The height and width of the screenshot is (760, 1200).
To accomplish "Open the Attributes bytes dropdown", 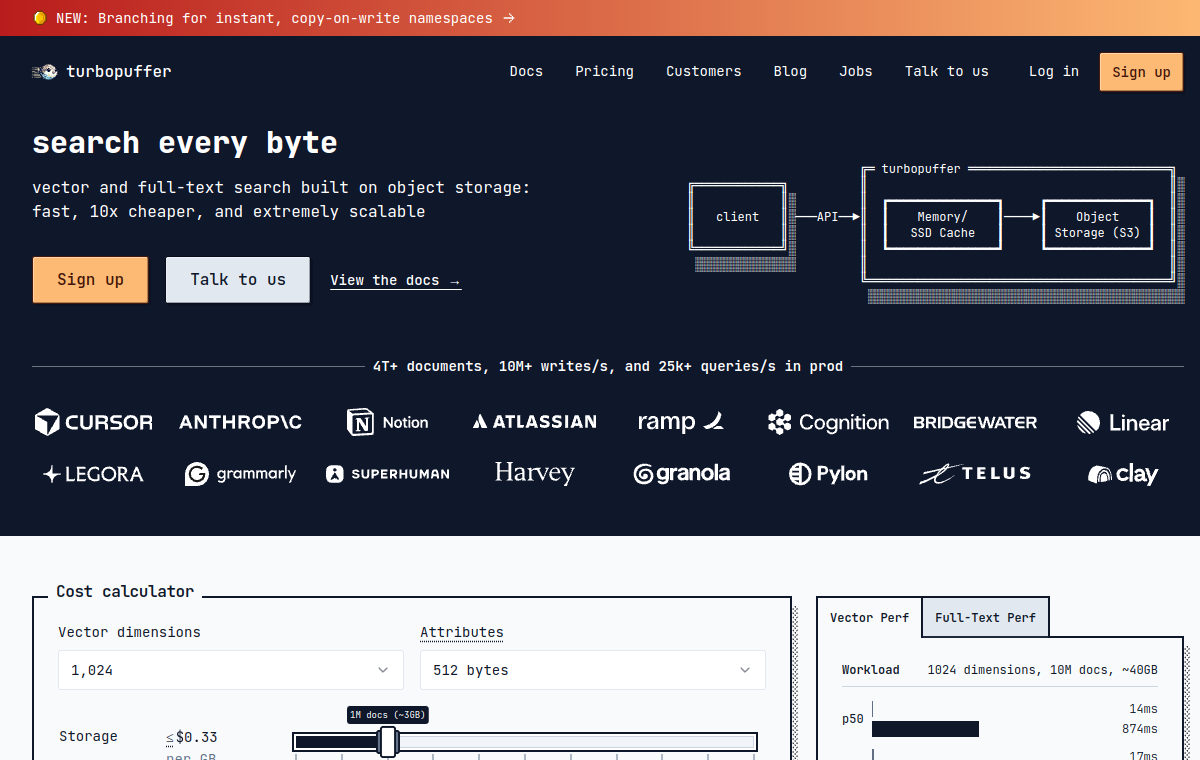I will pyautogui.click(x=593, y=670).
